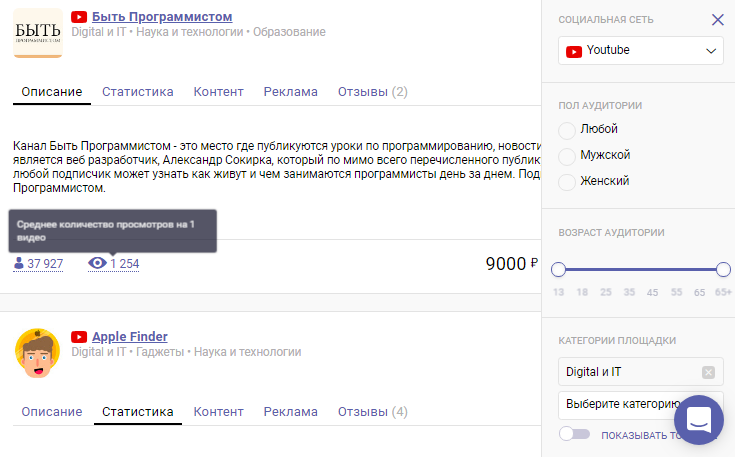
Task: Select Мужской audience gender option
Action: [x=567, y=156]
